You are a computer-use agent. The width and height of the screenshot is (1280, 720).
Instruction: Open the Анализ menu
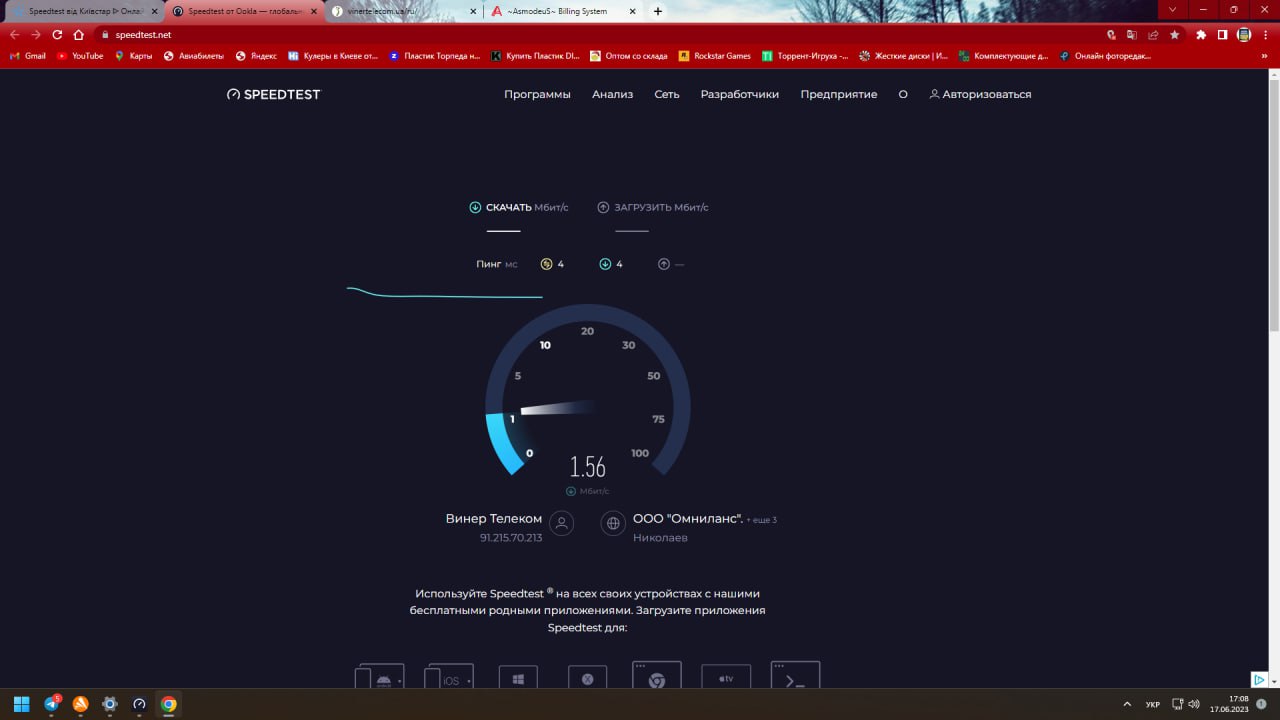click(x=612, y=94)
